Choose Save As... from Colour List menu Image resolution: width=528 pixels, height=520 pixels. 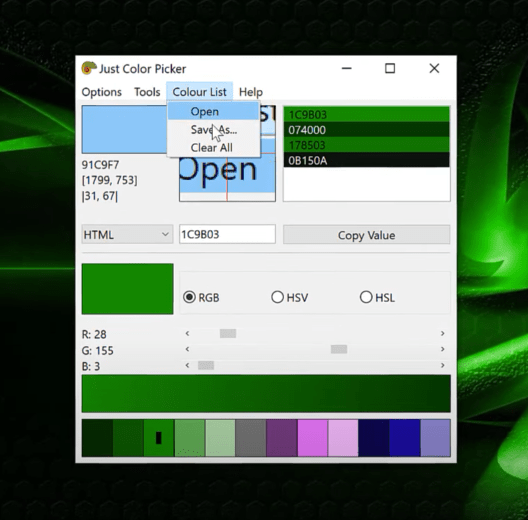coord(214,130)
